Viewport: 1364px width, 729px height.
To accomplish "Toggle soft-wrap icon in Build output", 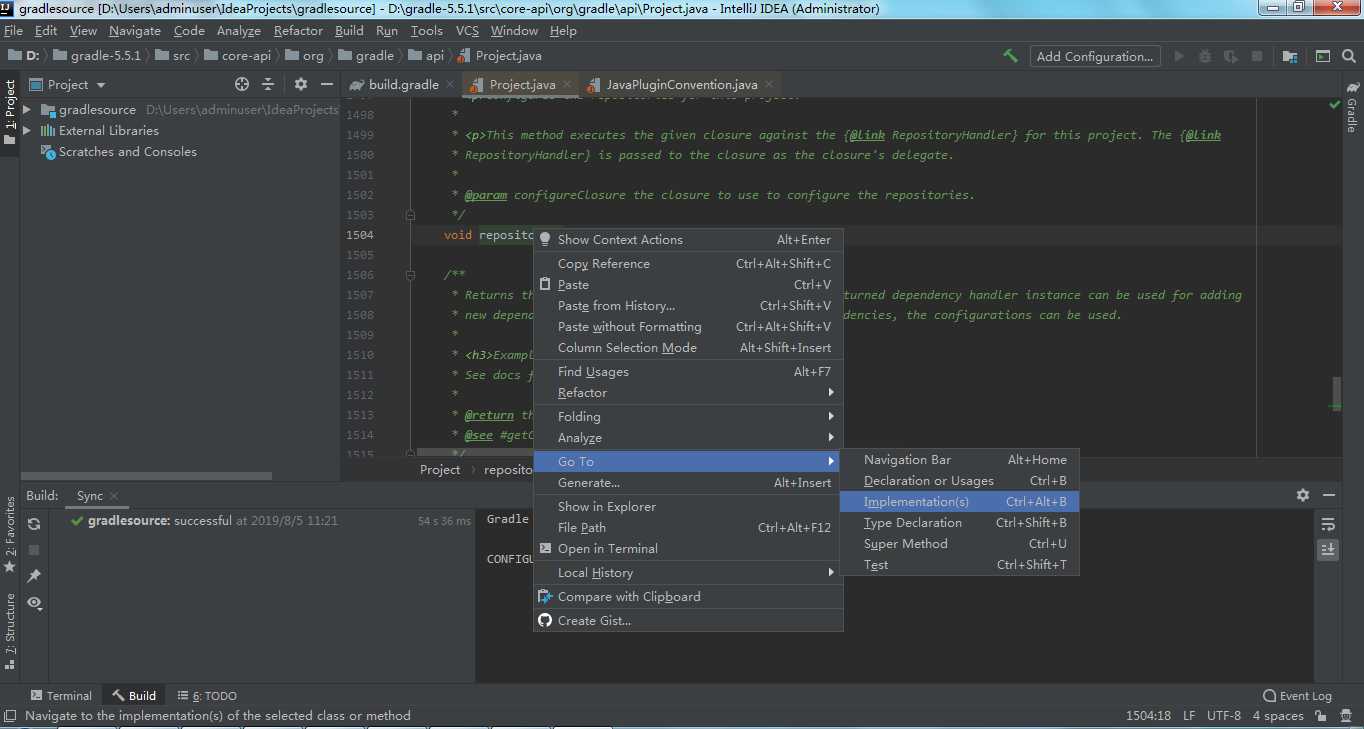I will click(x=1328, y=524).
